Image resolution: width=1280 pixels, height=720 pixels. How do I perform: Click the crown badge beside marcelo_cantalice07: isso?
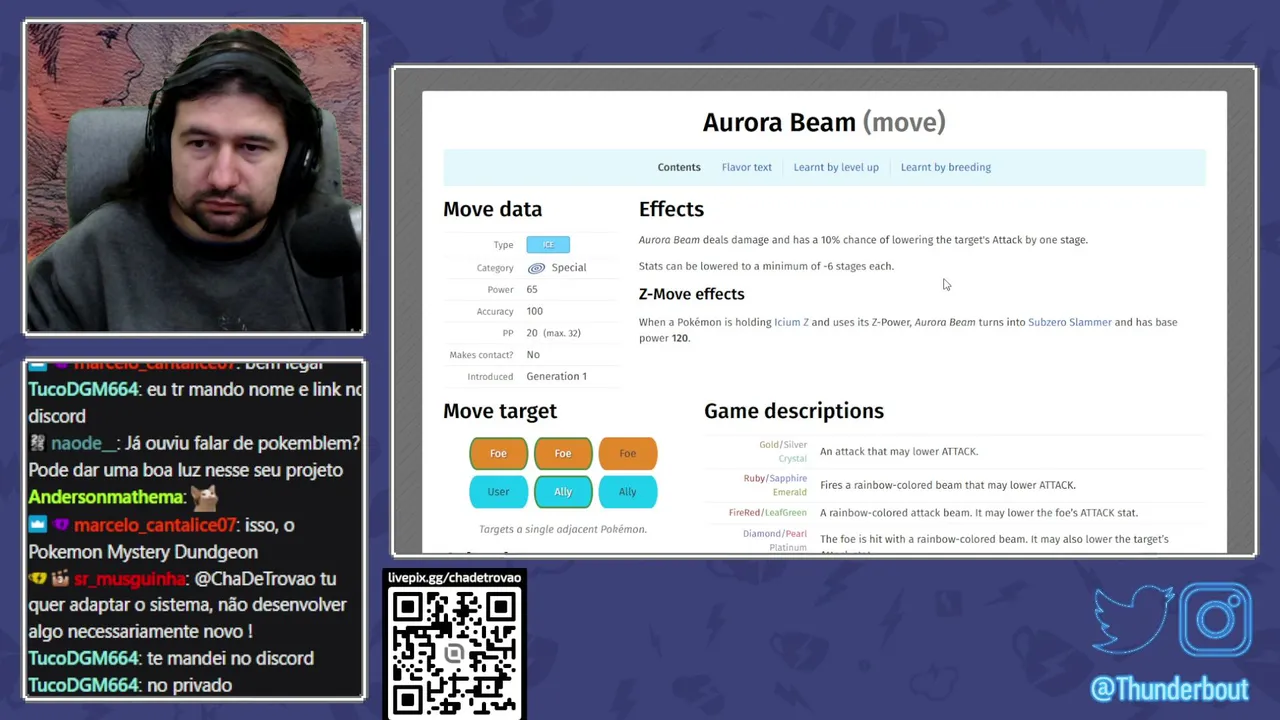38,525
